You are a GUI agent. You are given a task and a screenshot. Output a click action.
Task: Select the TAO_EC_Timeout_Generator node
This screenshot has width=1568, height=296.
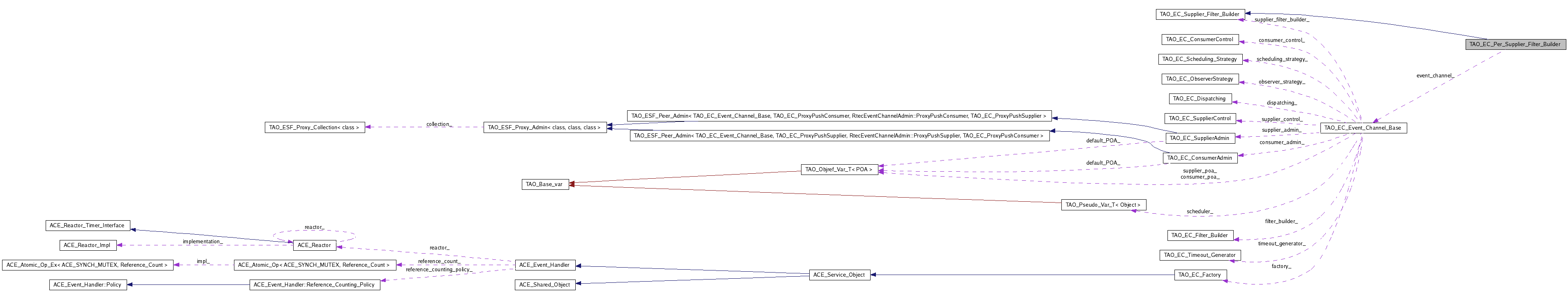click(x=1200, y=254)
